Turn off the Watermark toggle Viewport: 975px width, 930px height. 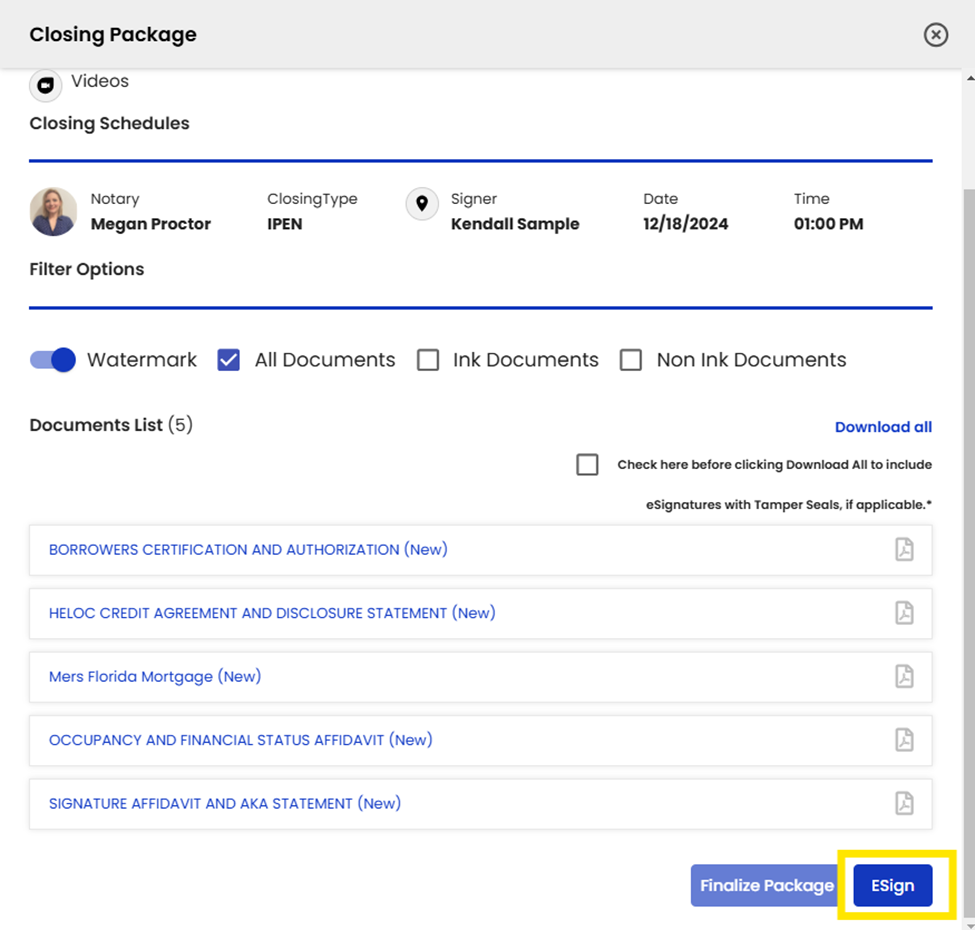(x=53, y=360)
